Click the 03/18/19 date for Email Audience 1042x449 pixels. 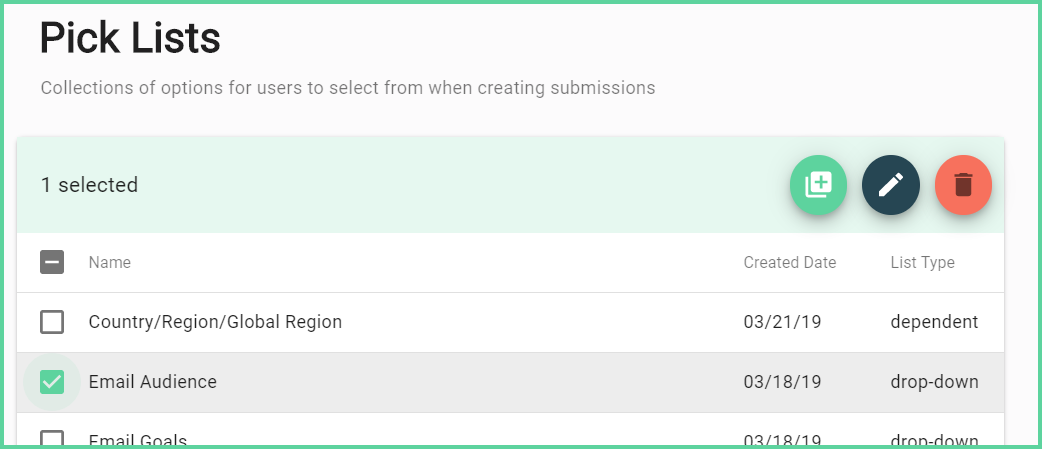click(x=782, y=382)
